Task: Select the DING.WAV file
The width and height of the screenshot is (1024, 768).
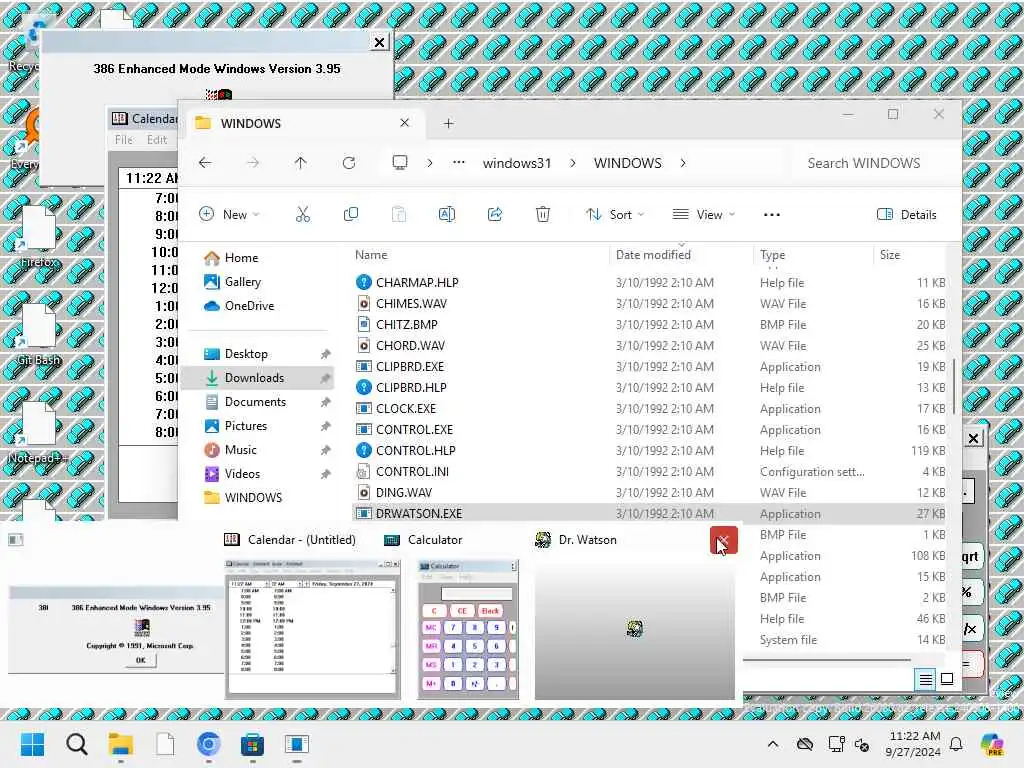Action: coord(649,492)
